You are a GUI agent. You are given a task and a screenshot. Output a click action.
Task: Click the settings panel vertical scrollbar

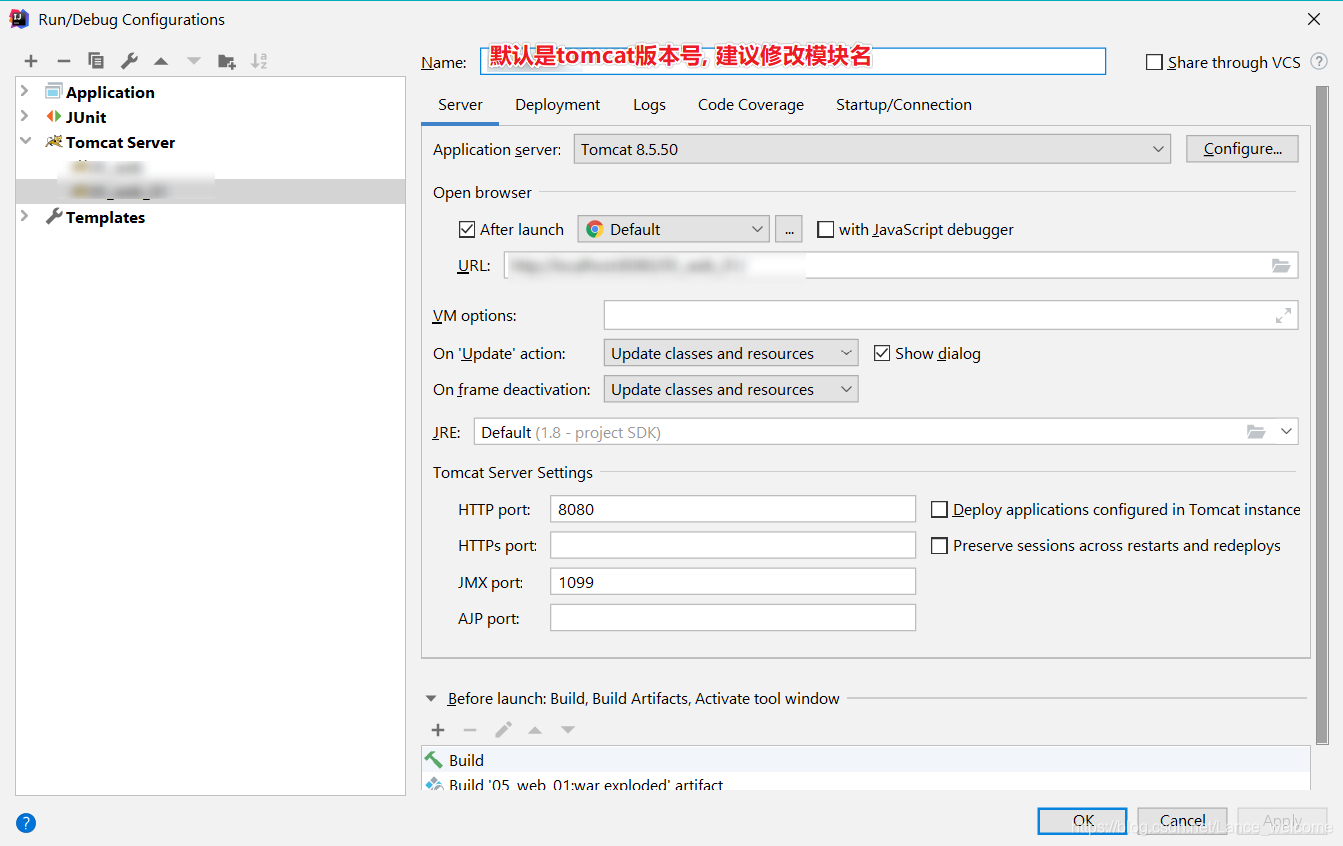coord(1323,415)
